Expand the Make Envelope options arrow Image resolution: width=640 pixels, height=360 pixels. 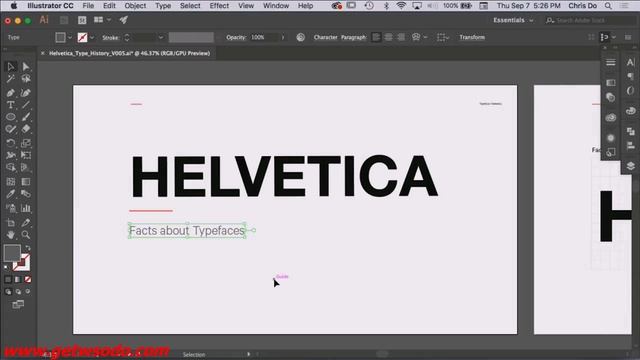click(425, 38)
